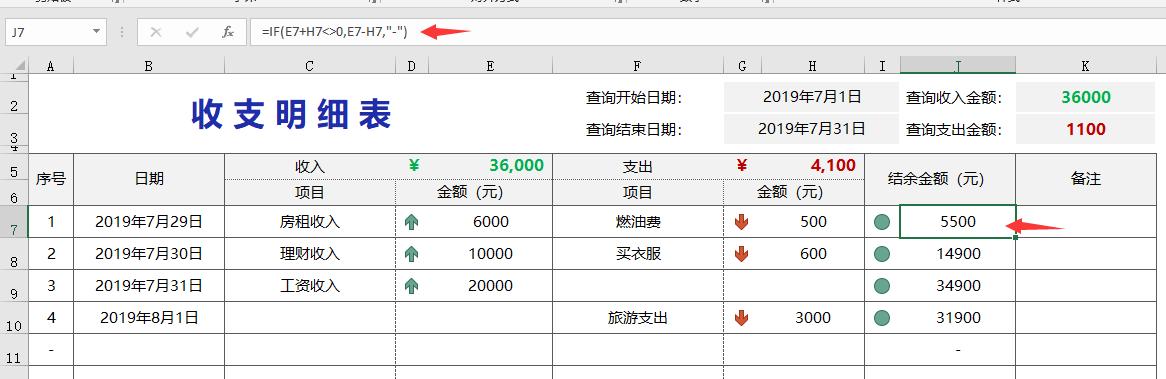Select column B header
This screenshot has height=379, width=1166.
click(x=149, y=66)
